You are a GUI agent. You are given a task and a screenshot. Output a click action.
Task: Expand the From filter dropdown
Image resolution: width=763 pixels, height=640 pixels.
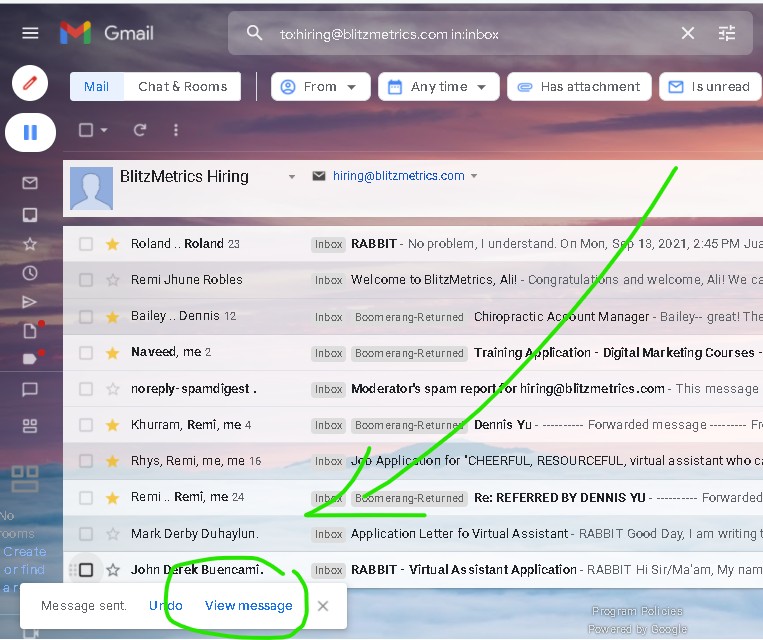[320, 87]
